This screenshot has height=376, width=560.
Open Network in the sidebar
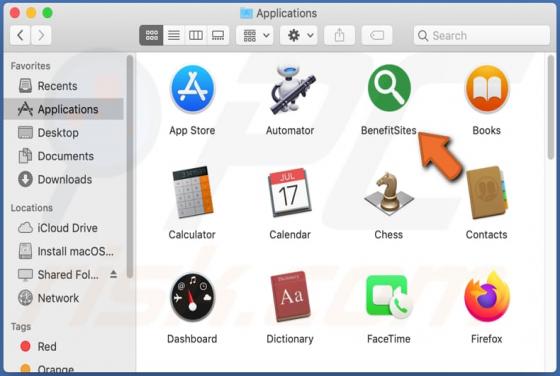(x=64, y=298)
